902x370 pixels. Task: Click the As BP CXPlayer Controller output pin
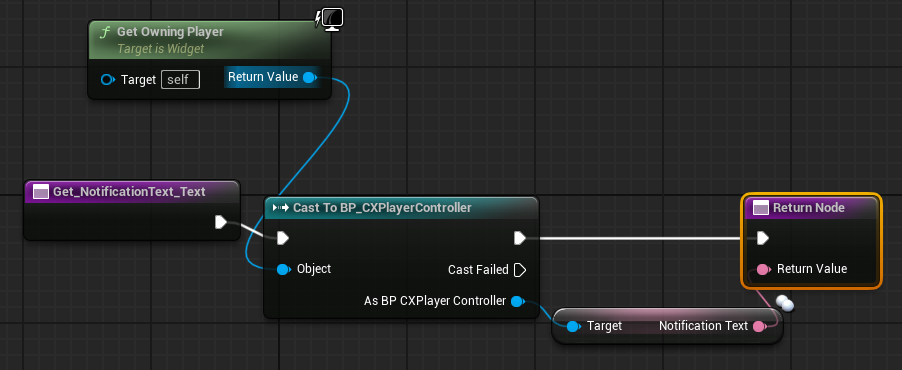point(518,301)
